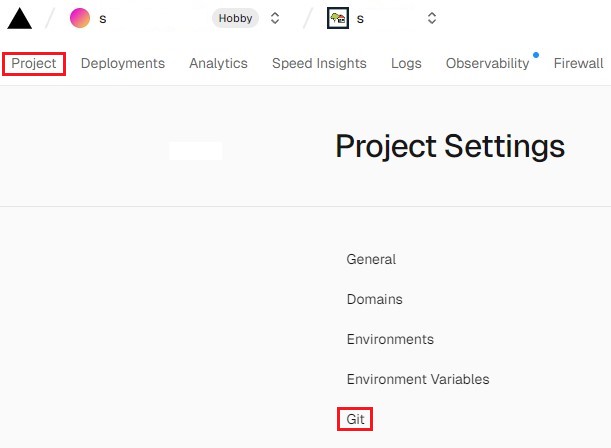Expand the project switcher chevron
The height and width of the screenshot is (448, 611).
point(431,18)
